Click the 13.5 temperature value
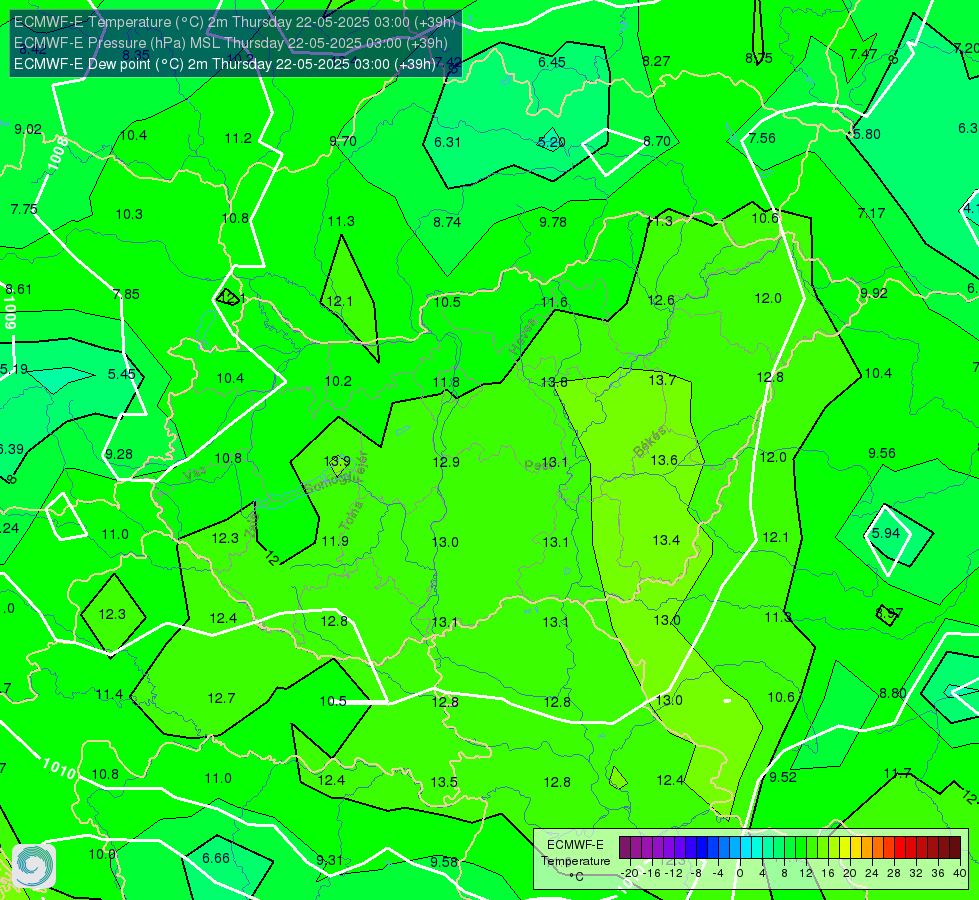 click(444, 782)
